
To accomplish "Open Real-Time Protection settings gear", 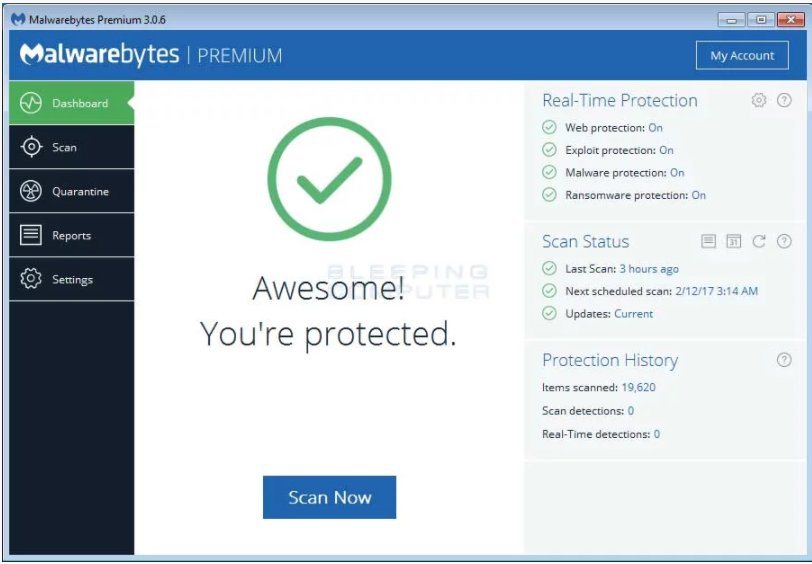I will coord(759,100).
